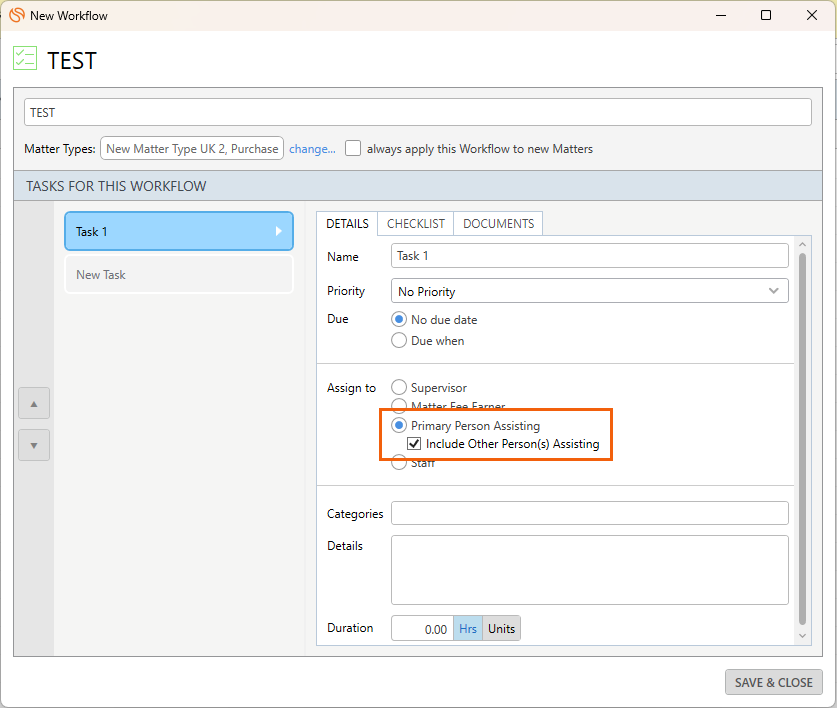837x708 pixels.
Task: Select the Due when radio option
Action: [399, 340]
